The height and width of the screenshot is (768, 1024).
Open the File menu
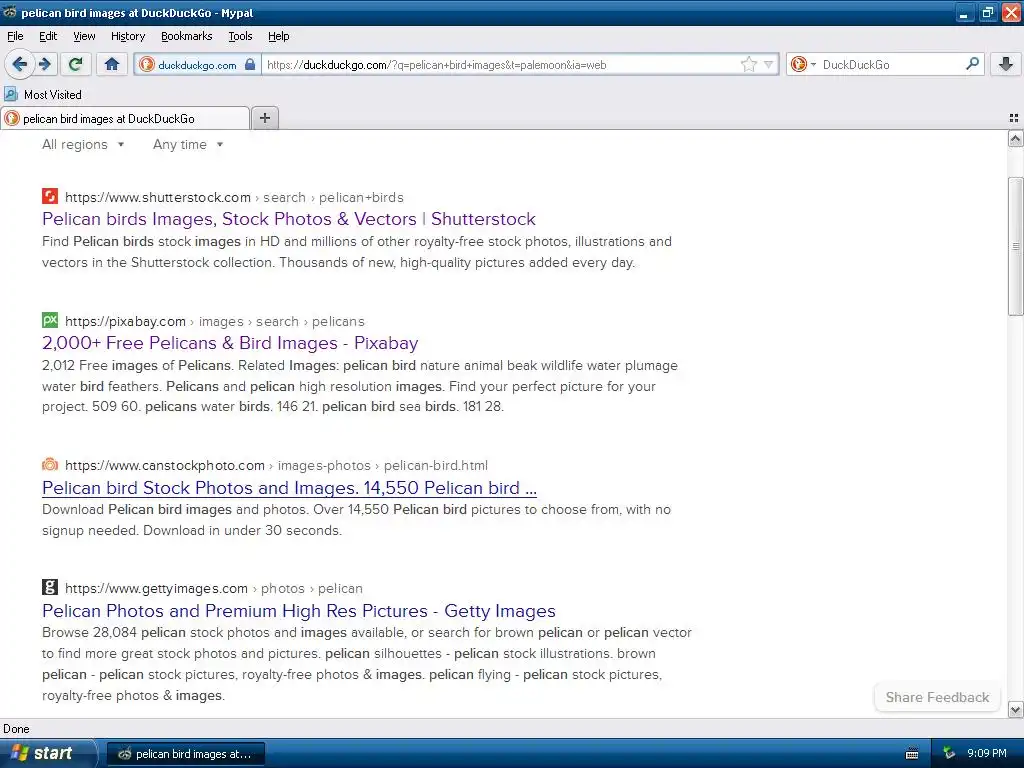click(15, 36)
